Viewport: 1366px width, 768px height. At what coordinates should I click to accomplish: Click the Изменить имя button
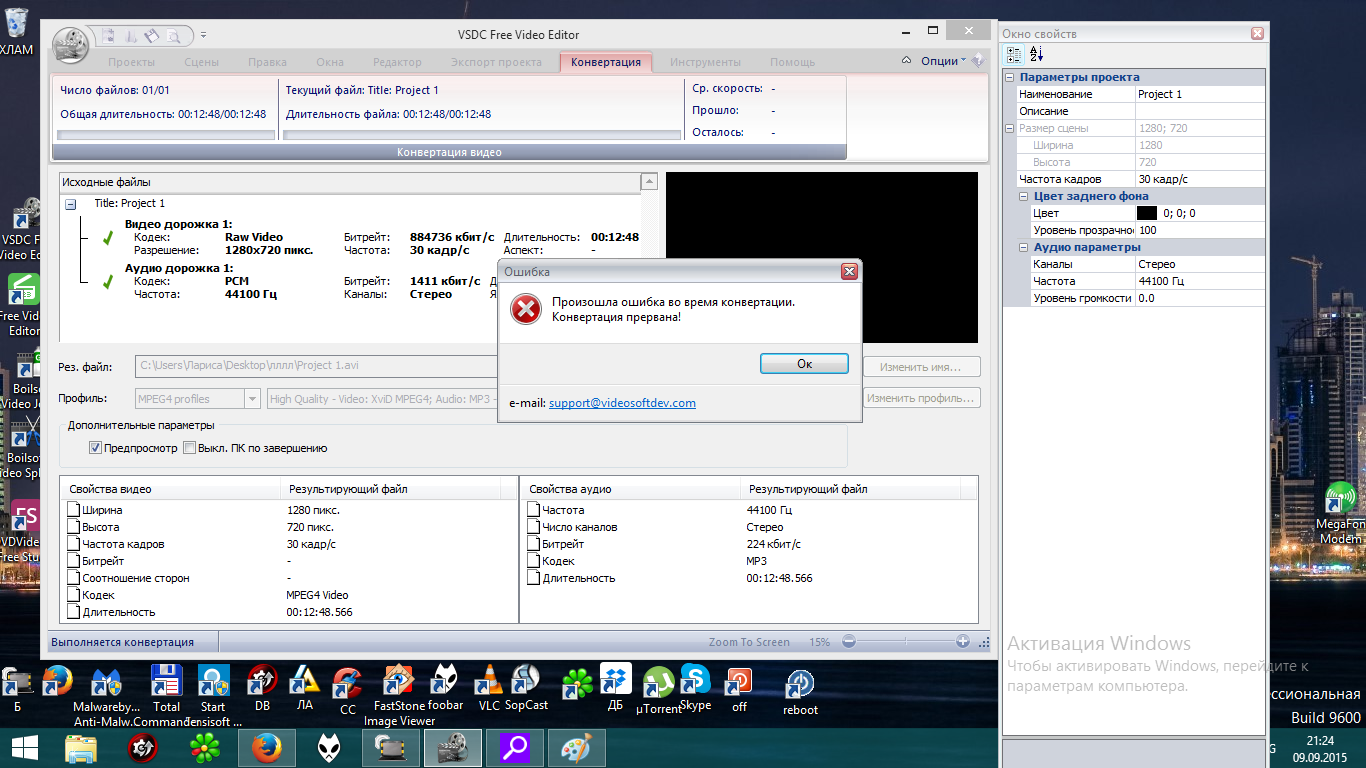coord(922,367)
